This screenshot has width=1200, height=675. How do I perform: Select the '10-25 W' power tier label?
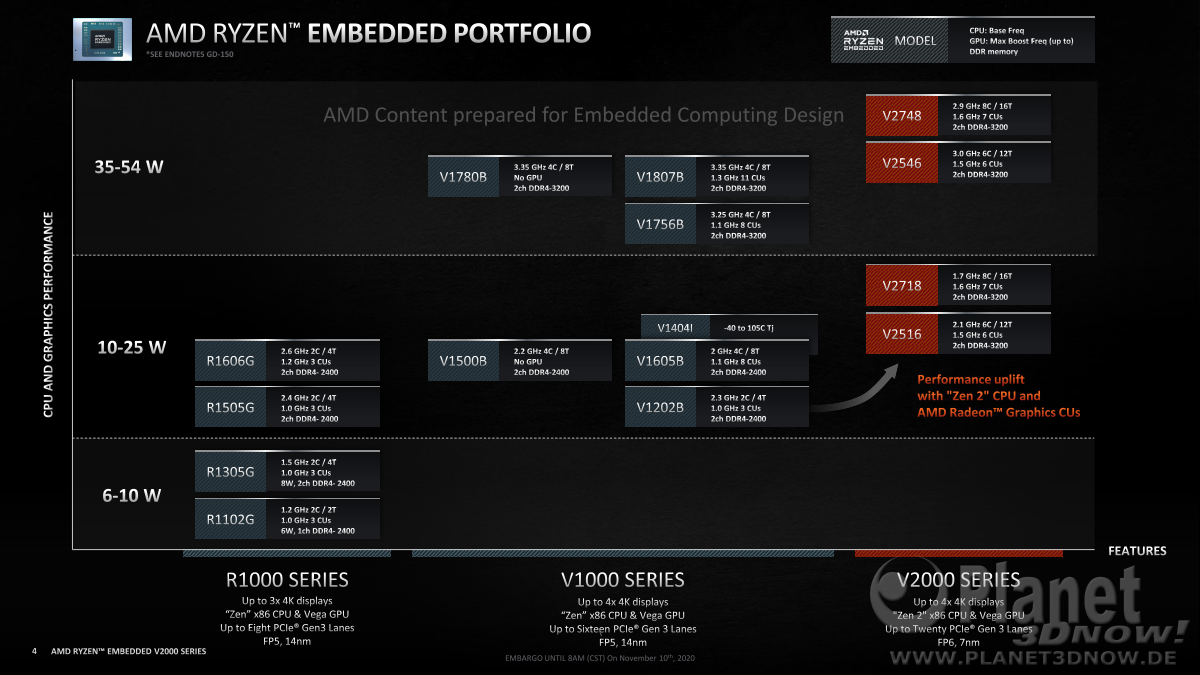(x=130, y=347)
